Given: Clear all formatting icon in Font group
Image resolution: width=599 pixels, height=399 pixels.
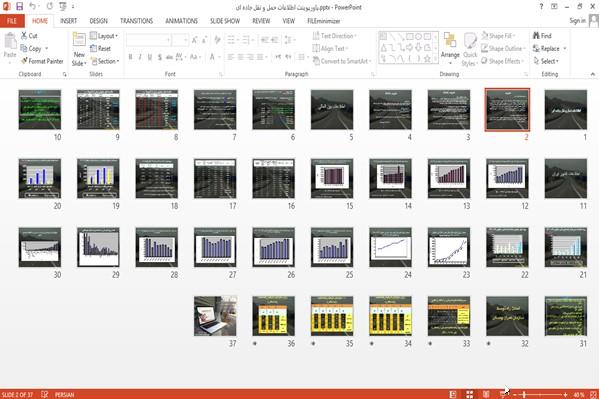Looking at the screenshot, I should 217,40.
